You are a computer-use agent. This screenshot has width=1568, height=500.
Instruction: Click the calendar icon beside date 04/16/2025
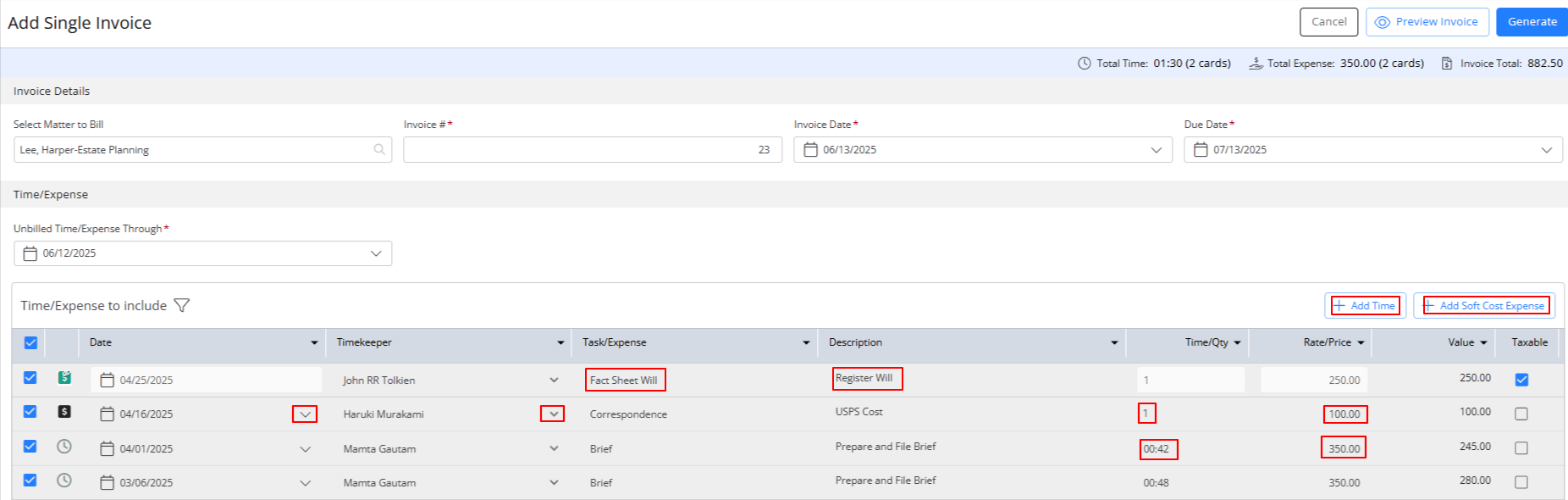pos(108,414)
